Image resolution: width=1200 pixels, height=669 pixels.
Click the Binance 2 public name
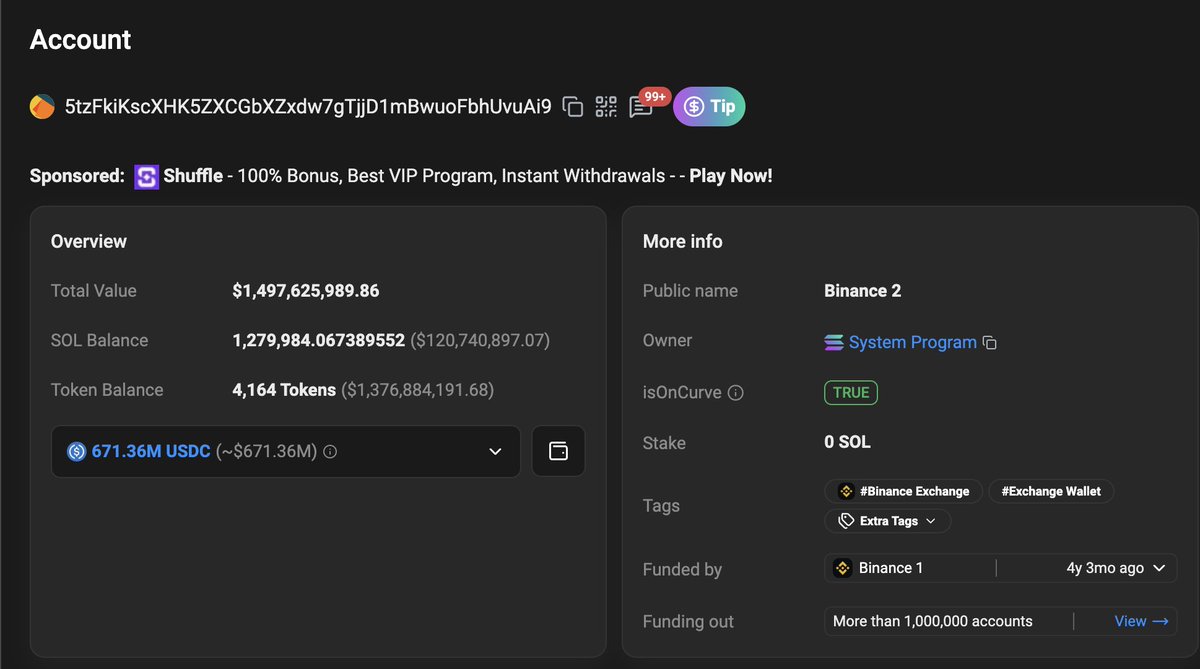tap(863, 291)
